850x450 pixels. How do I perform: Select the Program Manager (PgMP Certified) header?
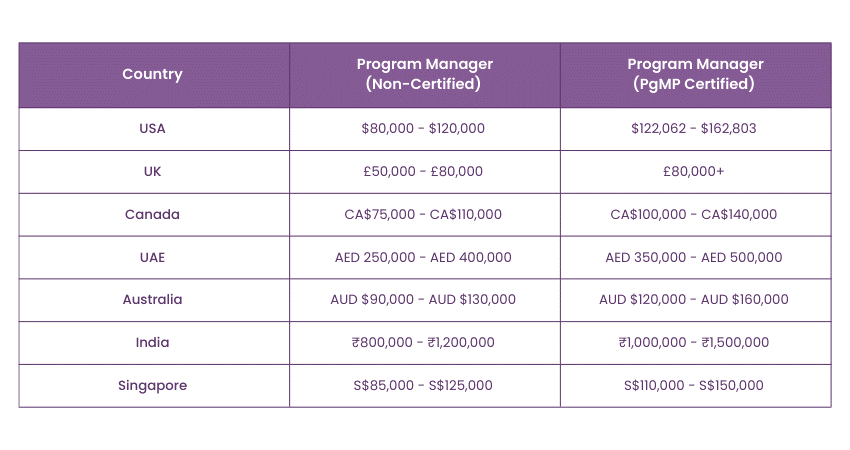(x=694, y=74)
